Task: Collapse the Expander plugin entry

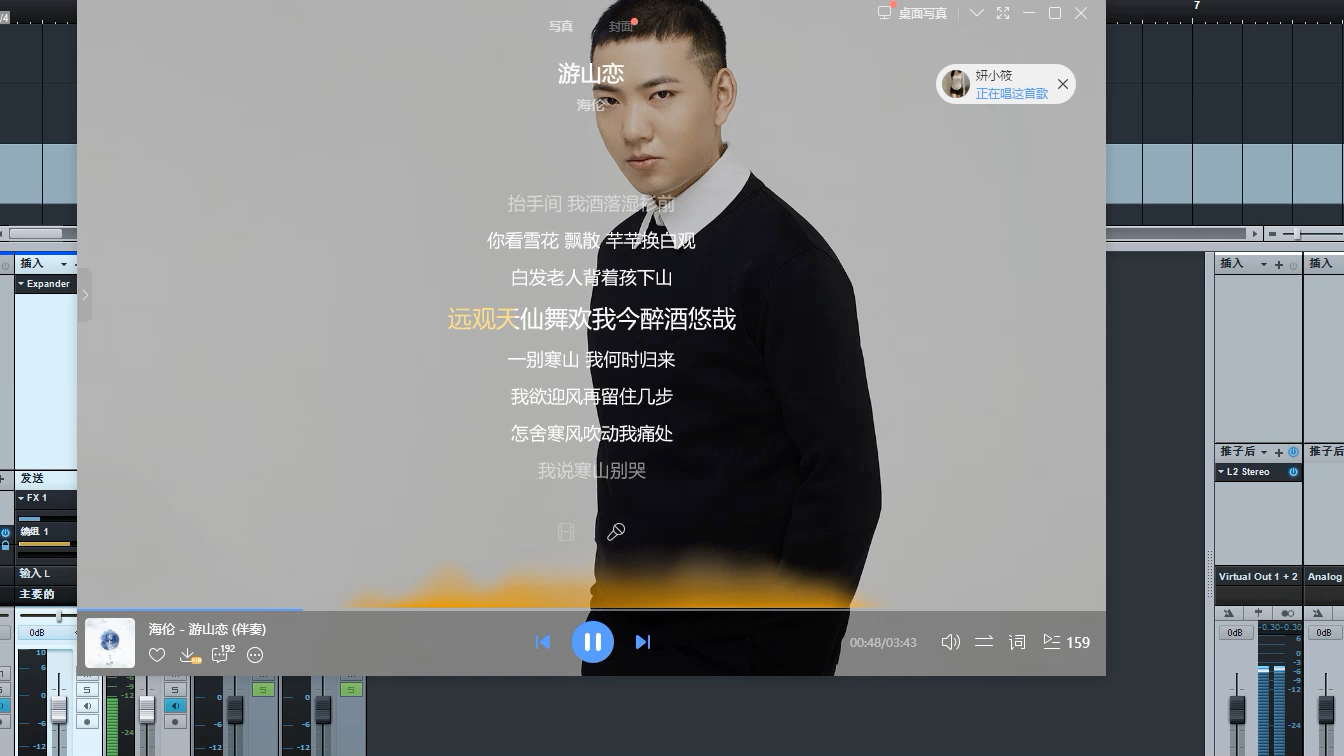Action: 23,284
